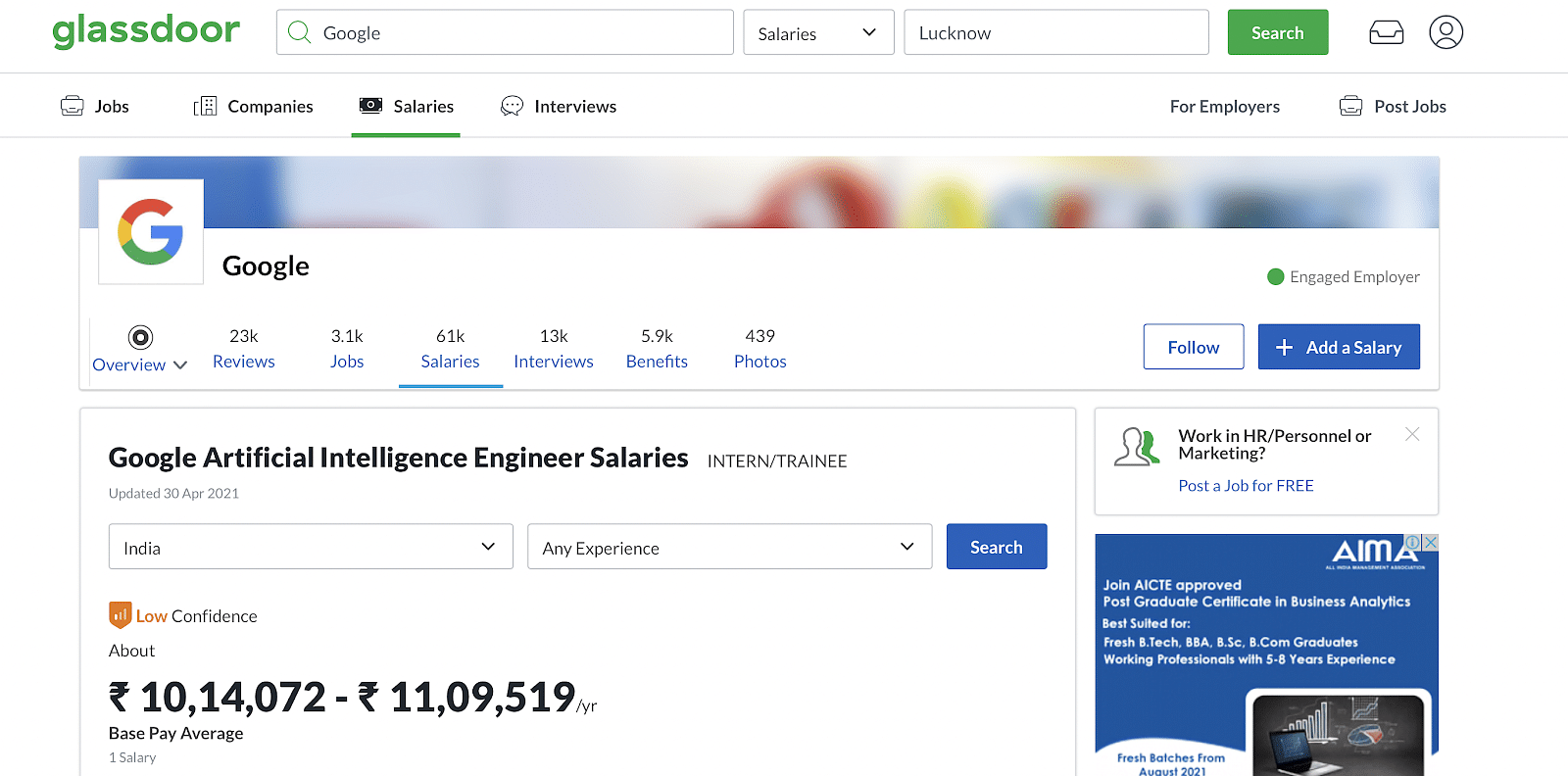Image resolution: width=1568 pixels, height=776 pixels.
Task: Click the ad info icon on AIMA banner
Action: 1413,542
